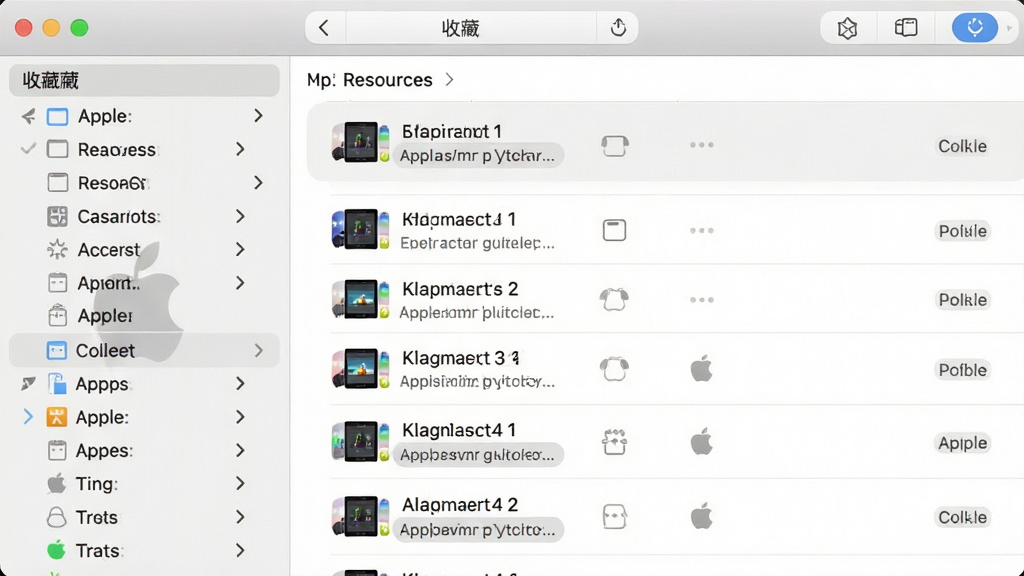Go back using the toolbar back arrow
This screenshot has width=1024, height=576.
pyautogui.click(x=324, y=28)
